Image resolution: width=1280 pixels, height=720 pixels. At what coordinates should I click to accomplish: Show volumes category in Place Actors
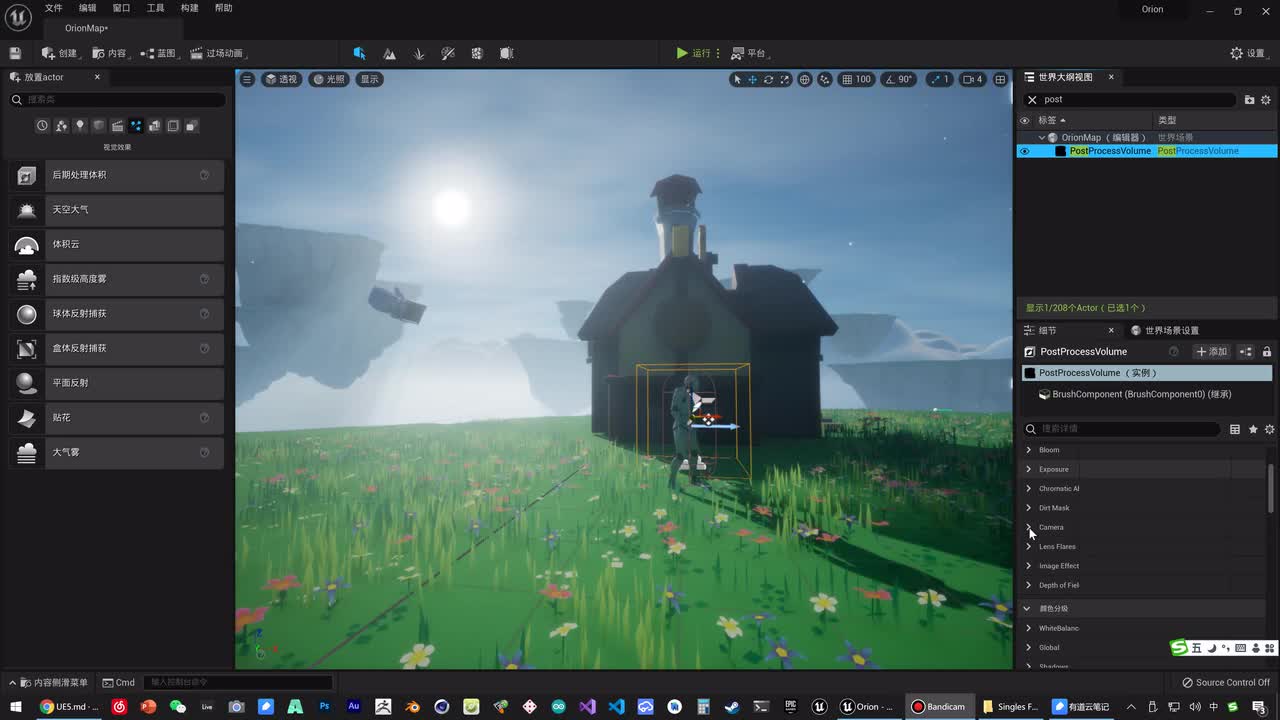point(173,126)
